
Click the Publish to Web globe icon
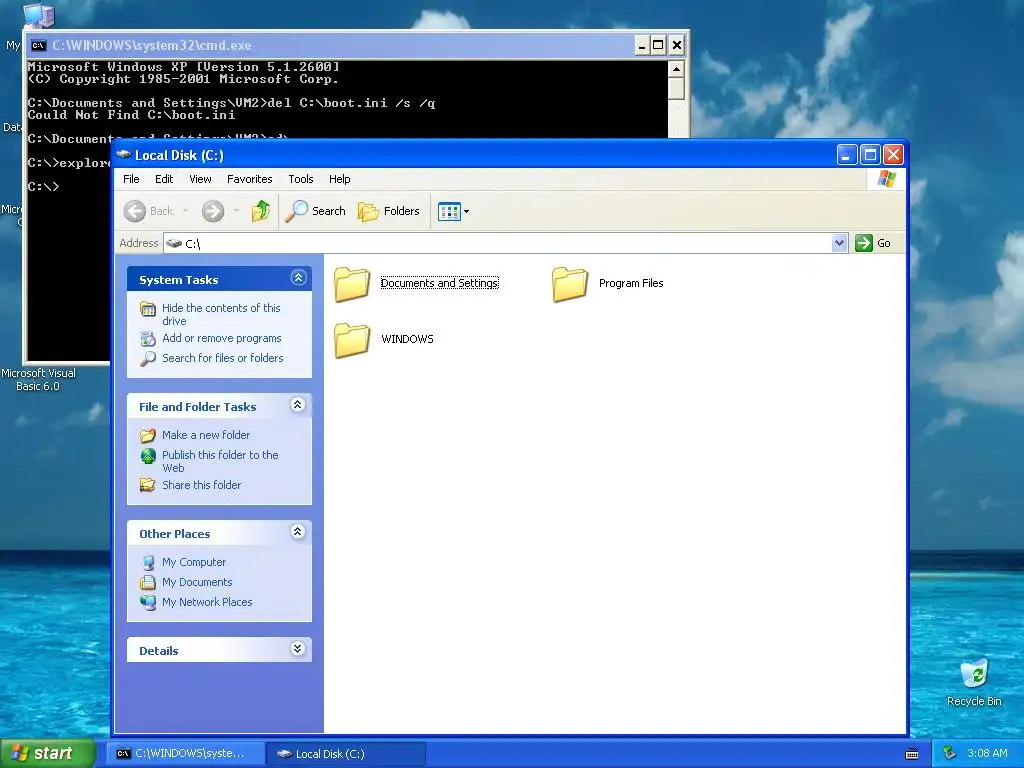pyautogui.click(x=148, y=455)
